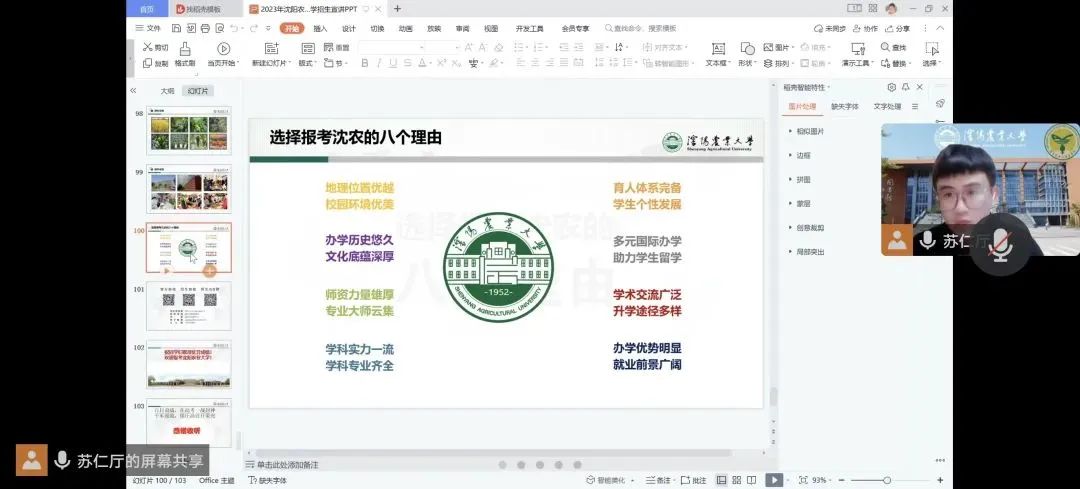Image resolution: width=1080 pixels, height=489 pixels.
Task: Open the Insert (插入) ribbon tab
Action: tap(320, 28)
